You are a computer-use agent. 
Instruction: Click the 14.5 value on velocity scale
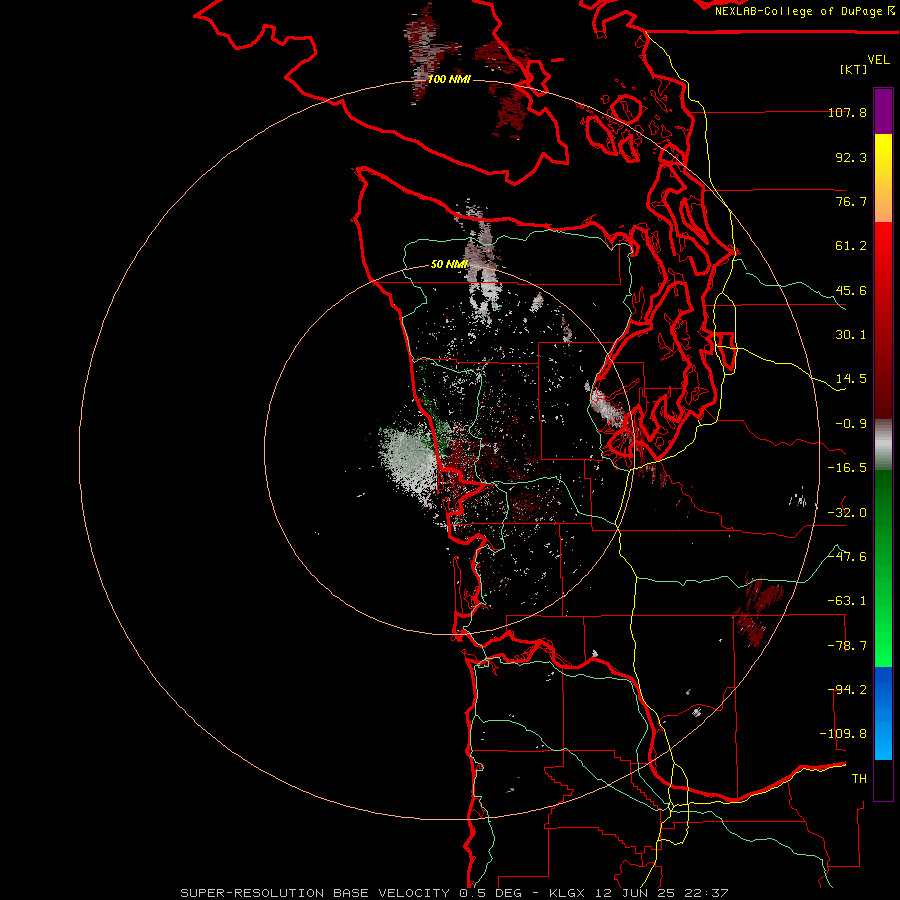(x=851, y=379)
